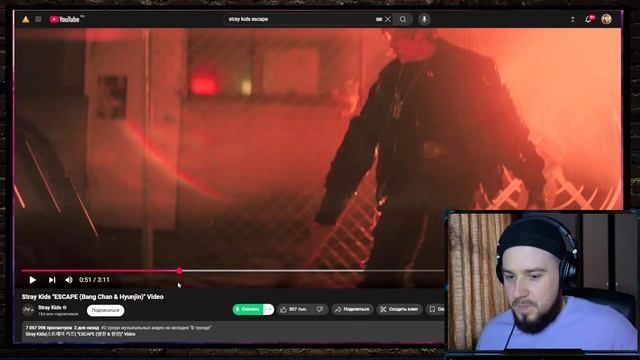Open the hamburger guide menu

38,19
